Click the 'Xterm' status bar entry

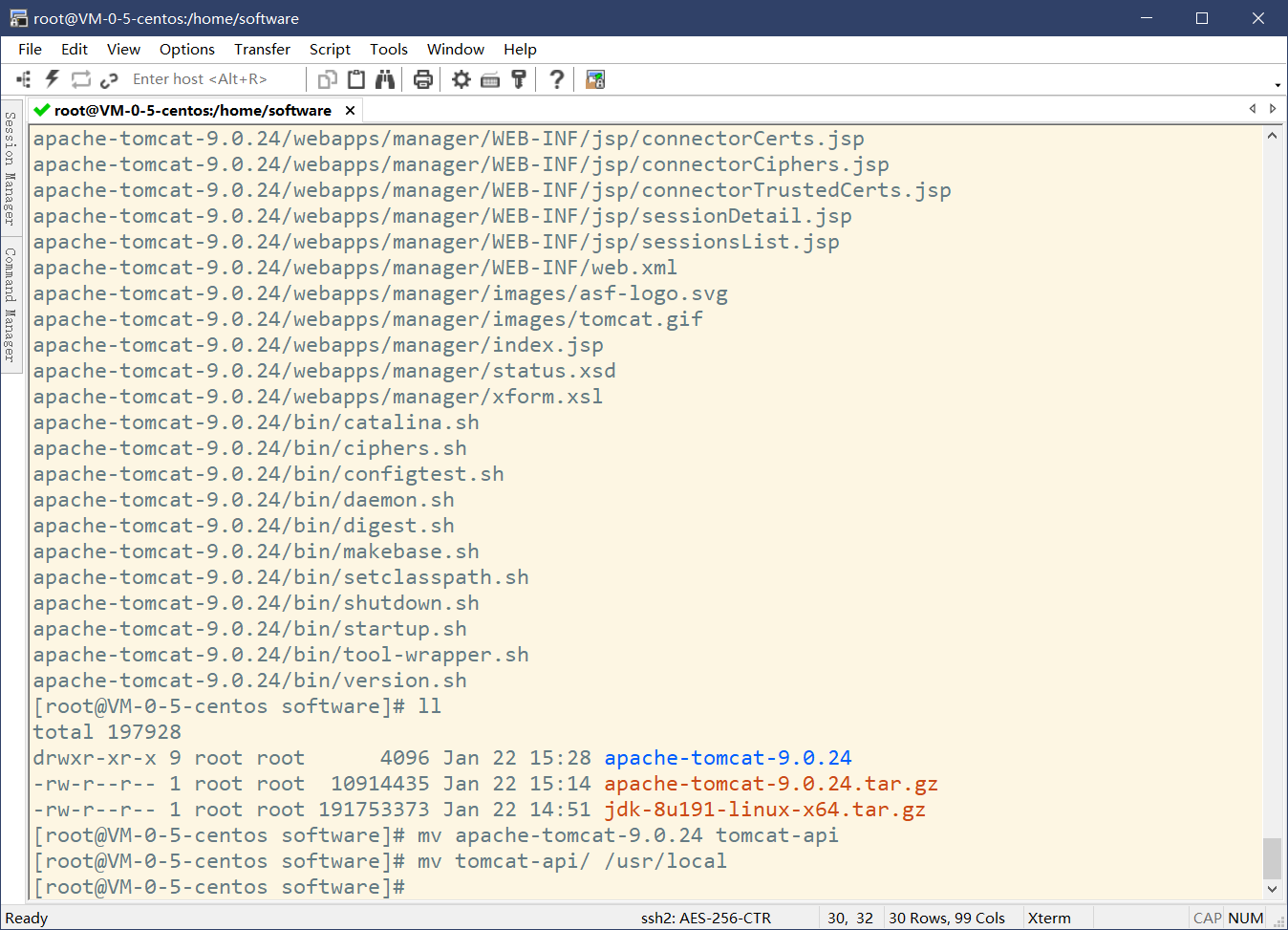tap(1049, 918)
